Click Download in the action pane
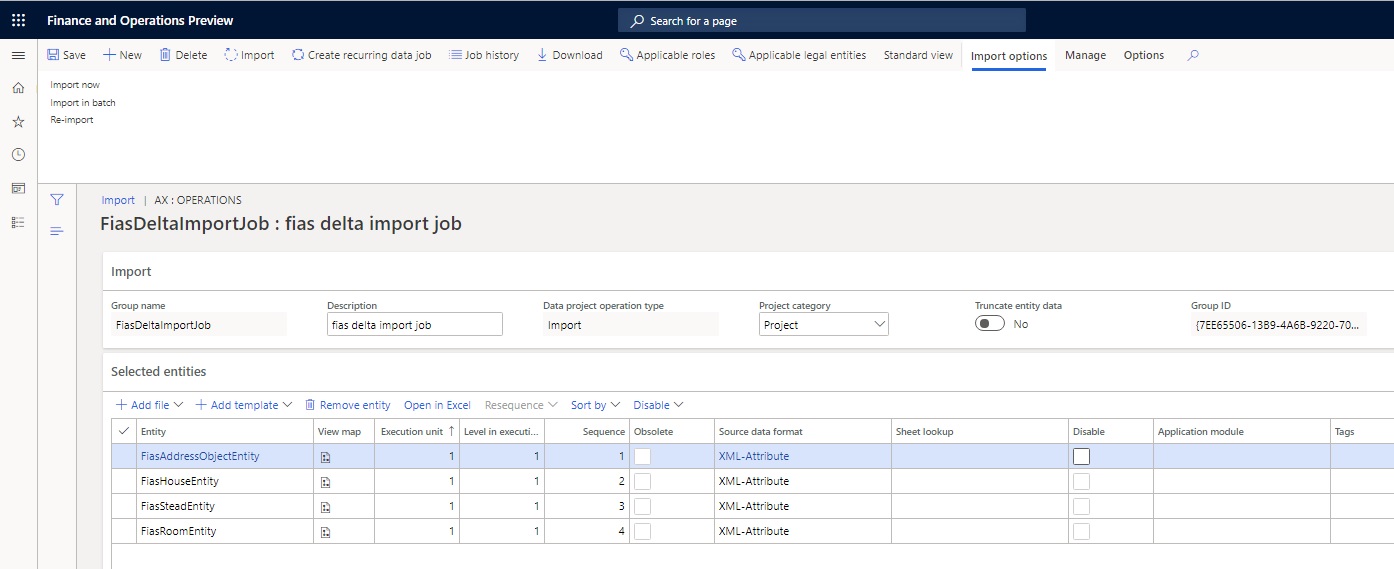Screen dimensions: 1394x569 [570, 55]
